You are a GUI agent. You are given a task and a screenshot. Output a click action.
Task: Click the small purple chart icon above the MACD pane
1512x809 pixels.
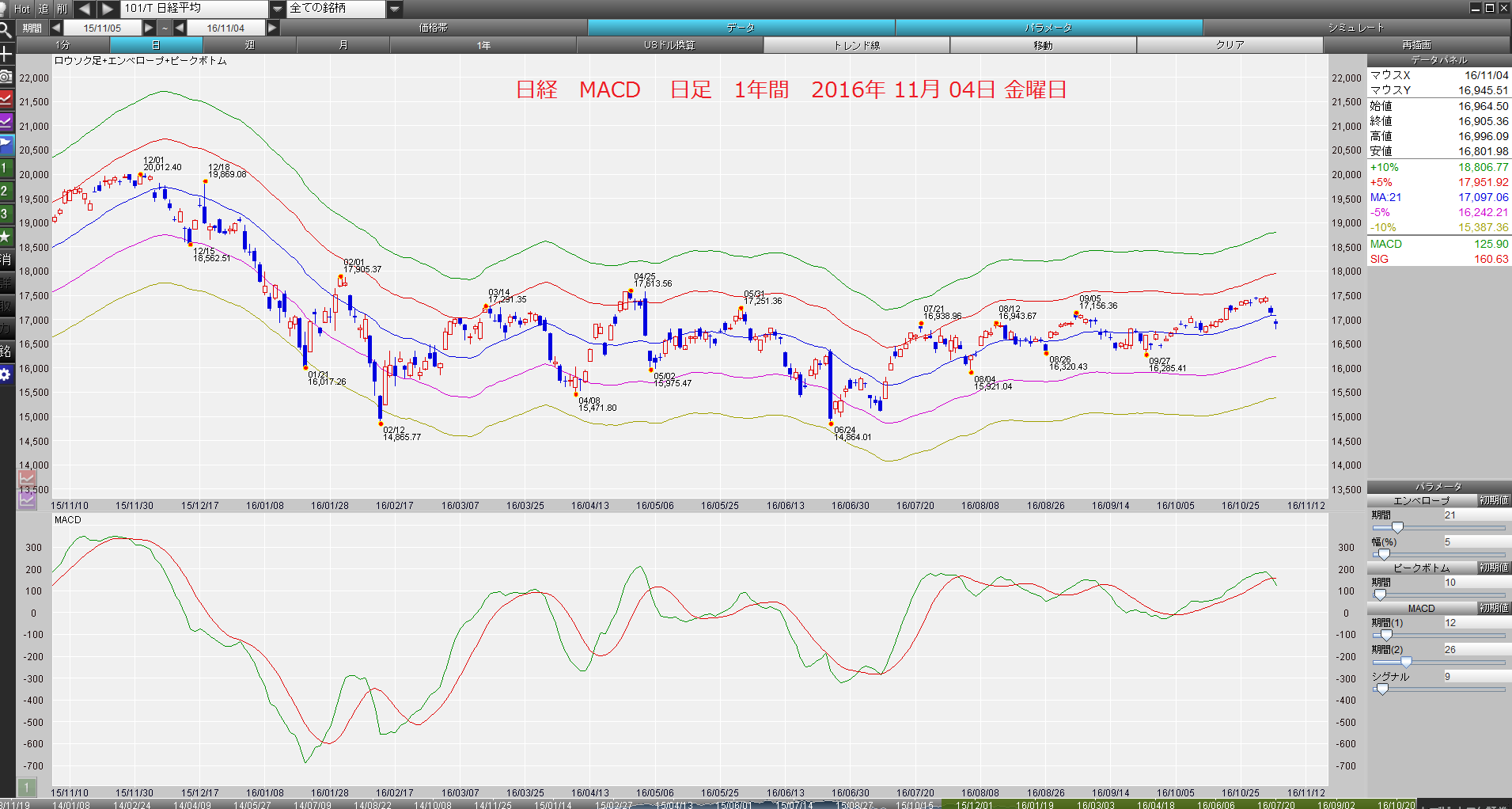pos(27,499)
